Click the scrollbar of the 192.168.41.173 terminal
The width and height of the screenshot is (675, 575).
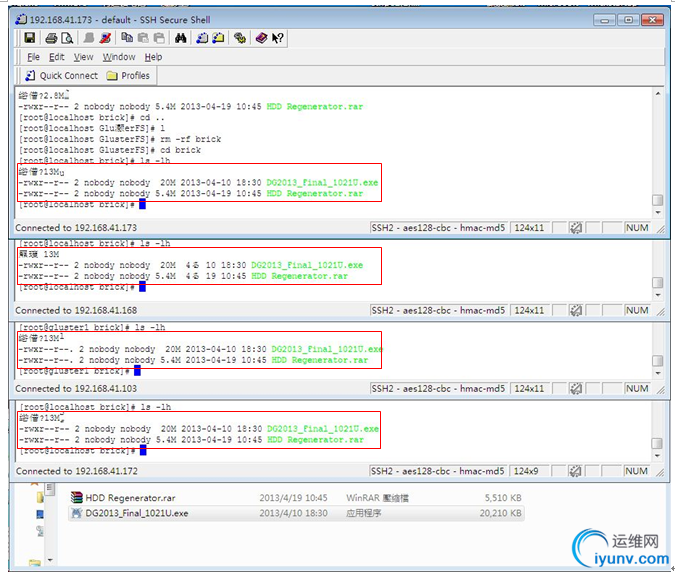657,150
